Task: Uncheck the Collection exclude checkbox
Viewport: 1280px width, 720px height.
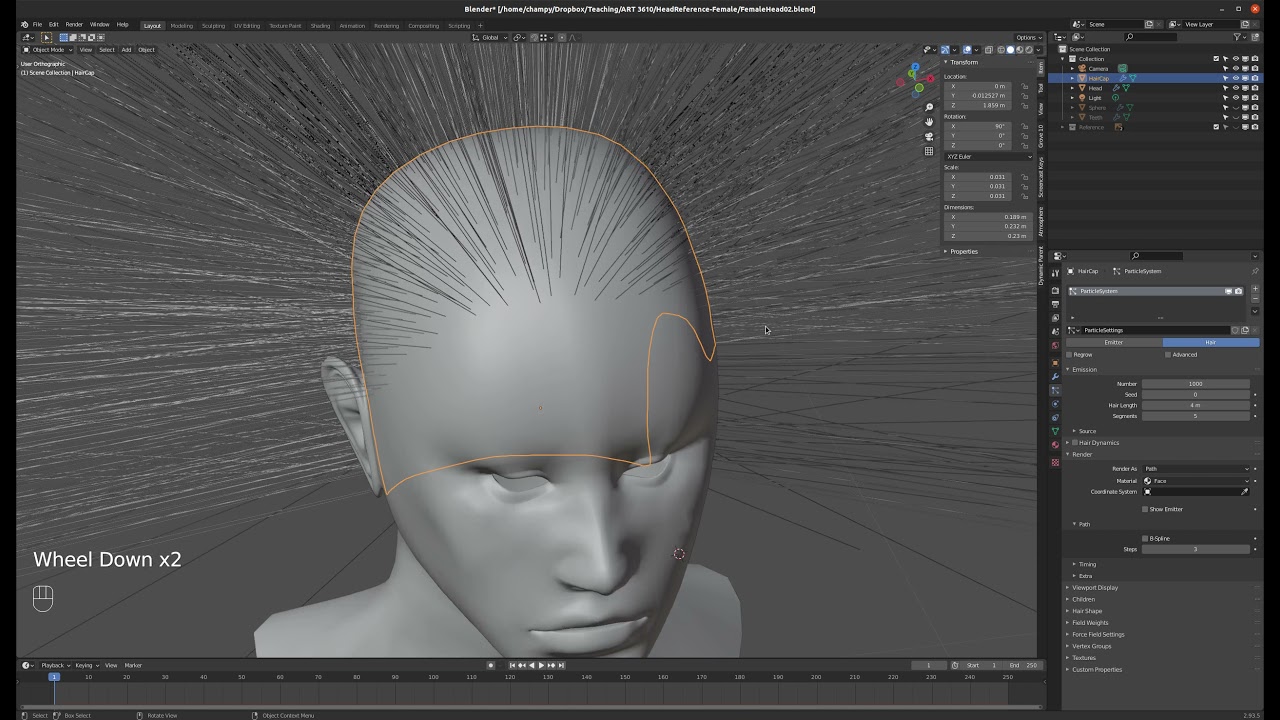Action: click(x=1216, y=59)
